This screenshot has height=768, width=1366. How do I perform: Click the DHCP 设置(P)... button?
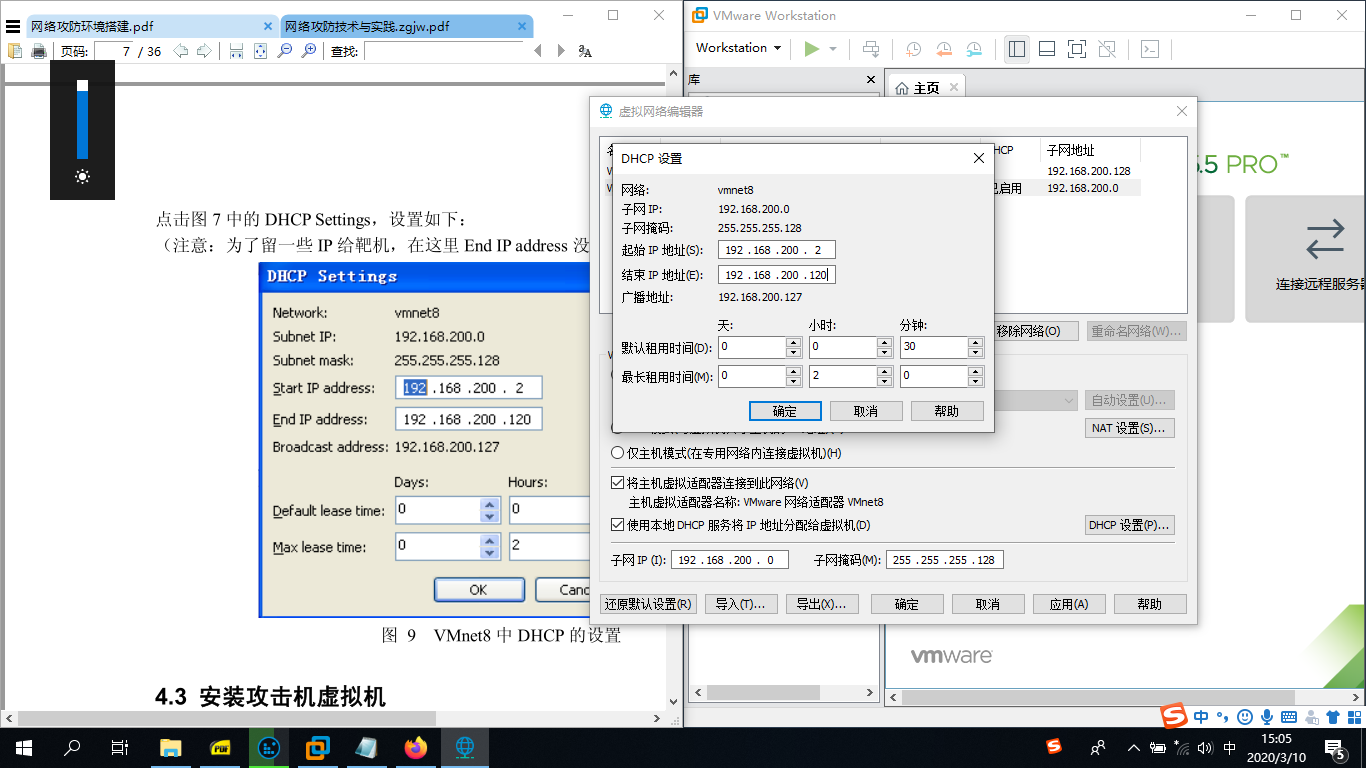click(x=1130, y=525)
